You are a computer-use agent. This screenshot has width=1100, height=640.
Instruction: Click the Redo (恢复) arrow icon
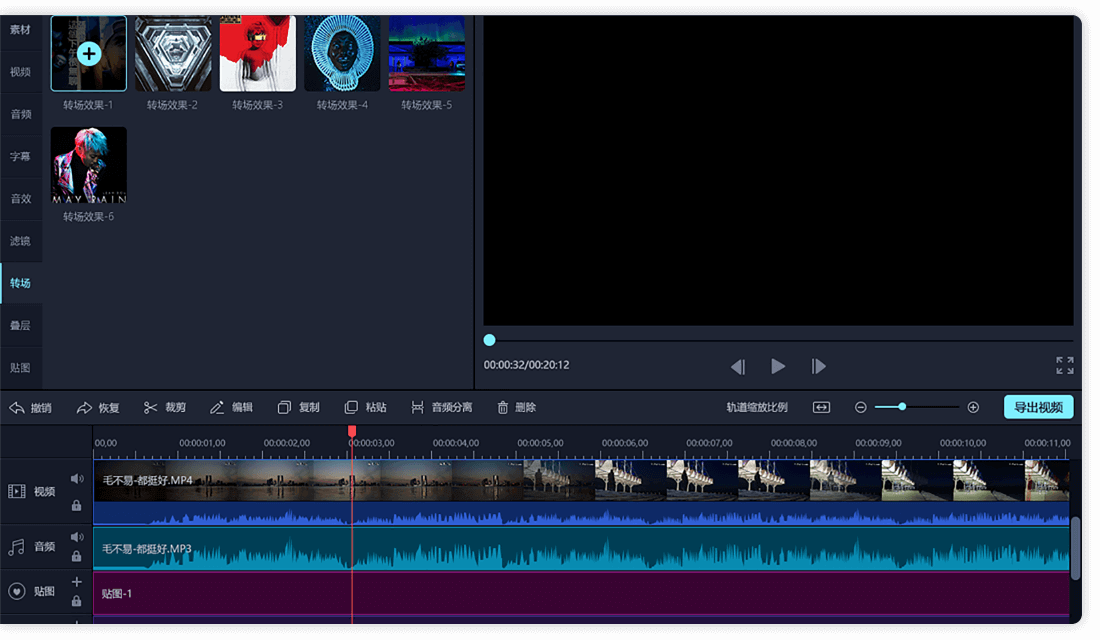coord(84,408)
